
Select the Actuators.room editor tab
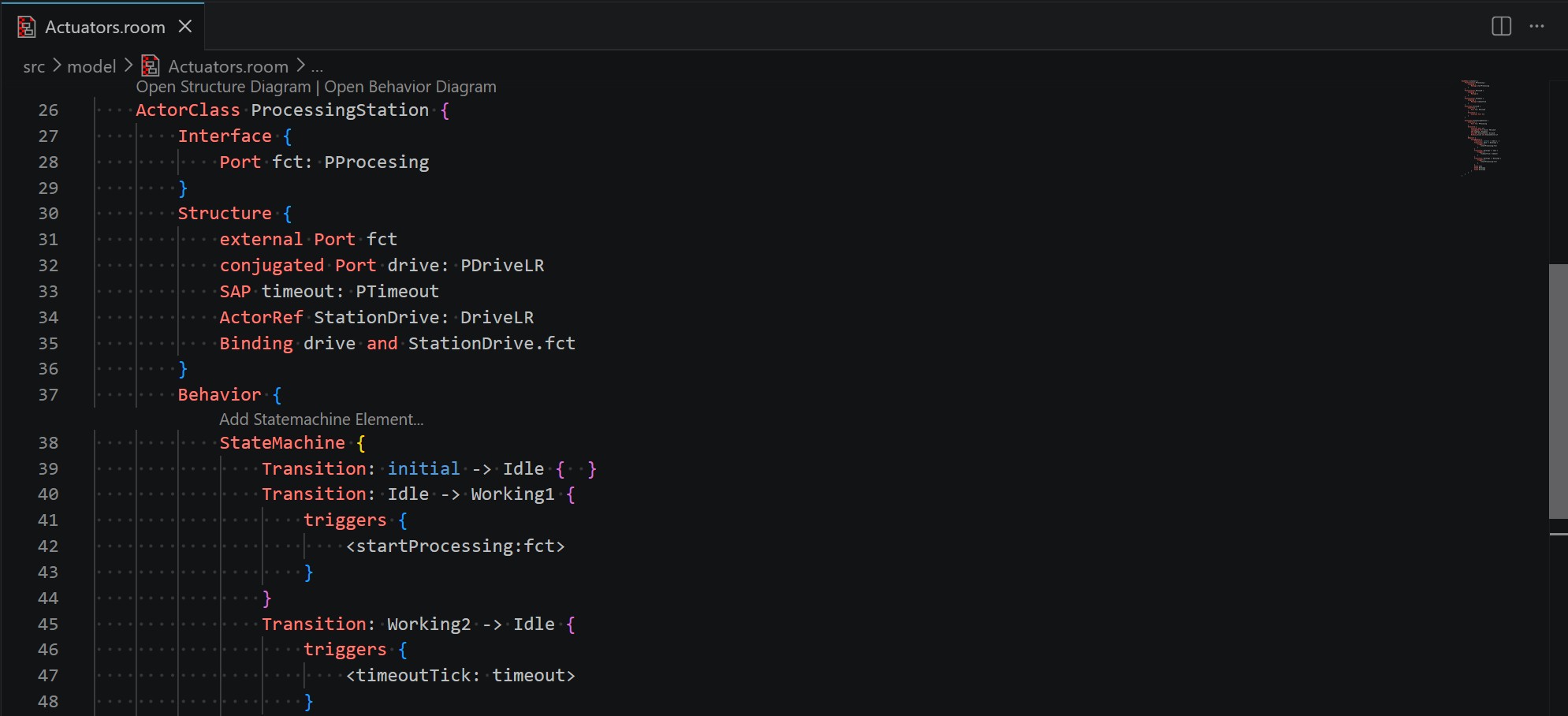point(102,26)
